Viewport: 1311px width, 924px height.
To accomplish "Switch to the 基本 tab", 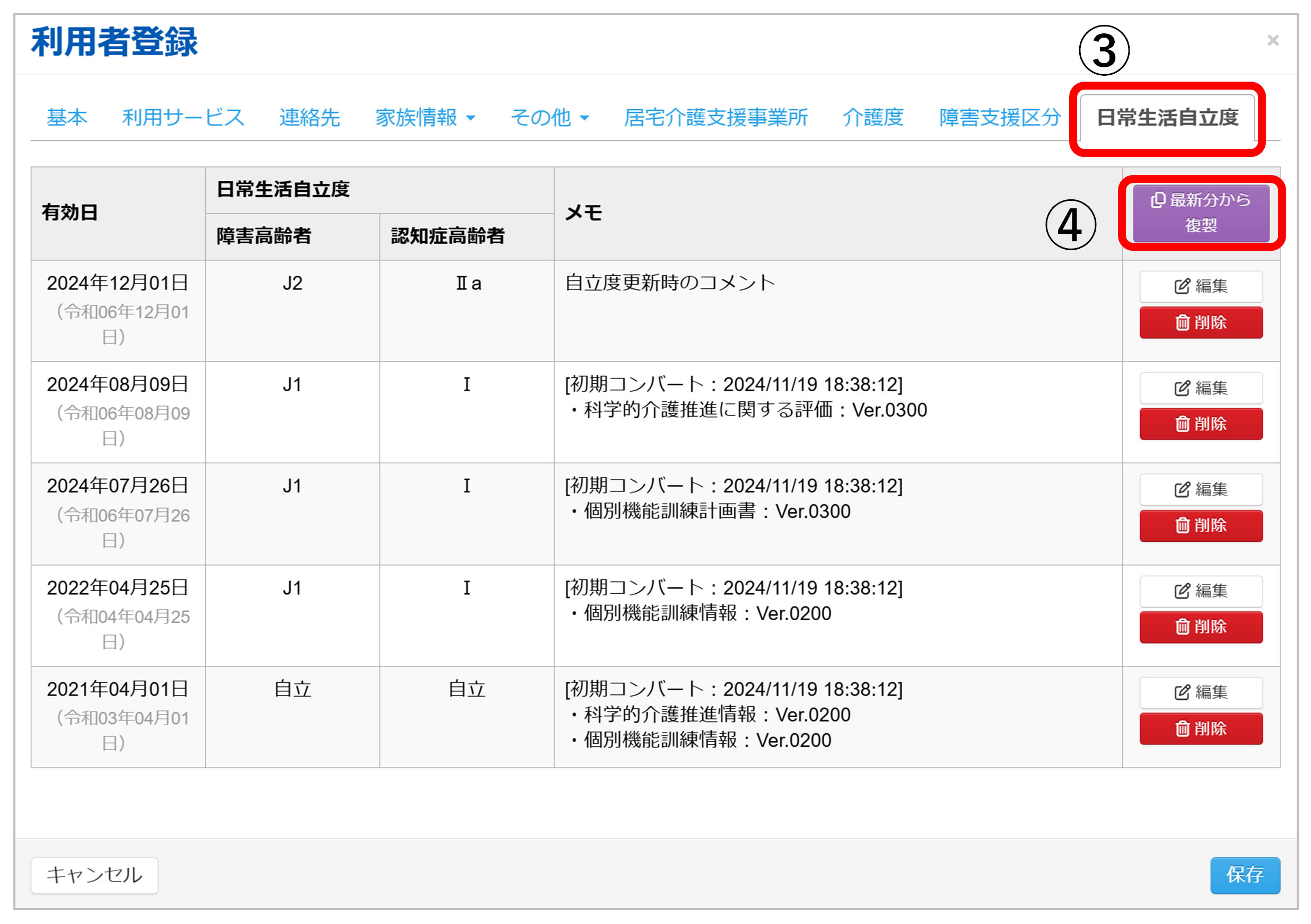I will [x=67, y=118].
